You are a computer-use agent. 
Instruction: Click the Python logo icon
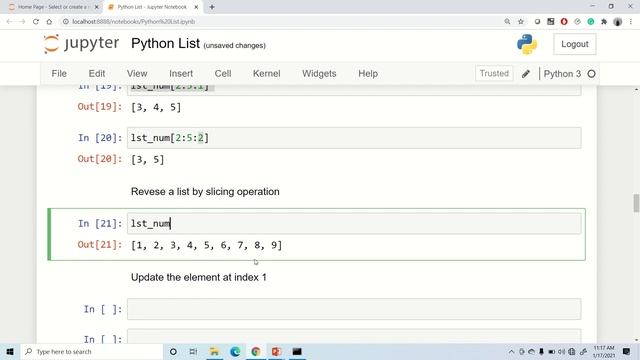(x=527, y=44)
